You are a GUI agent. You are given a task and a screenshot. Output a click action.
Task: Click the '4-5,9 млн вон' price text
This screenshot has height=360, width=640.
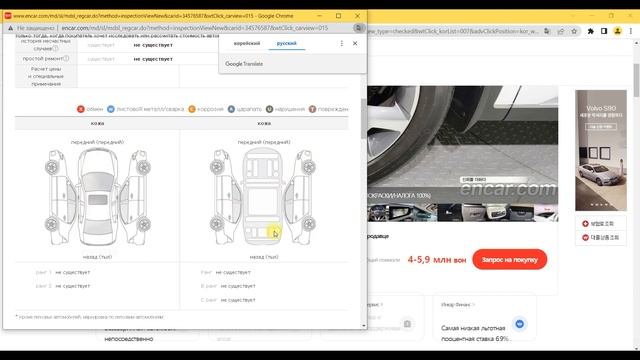coord(437,260)
